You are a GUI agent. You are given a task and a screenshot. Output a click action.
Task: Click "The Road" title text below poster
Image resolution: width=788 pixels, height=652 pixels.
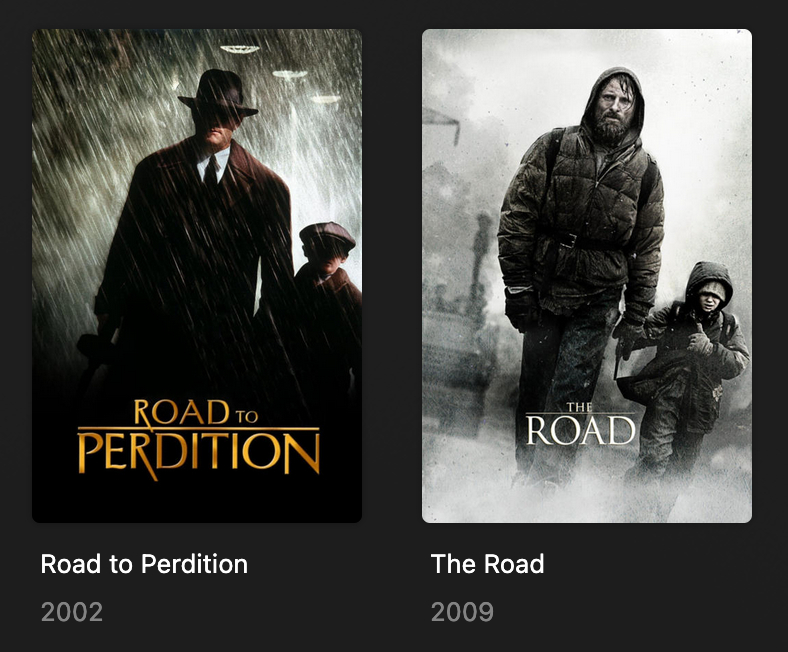[x=487, y=564]
